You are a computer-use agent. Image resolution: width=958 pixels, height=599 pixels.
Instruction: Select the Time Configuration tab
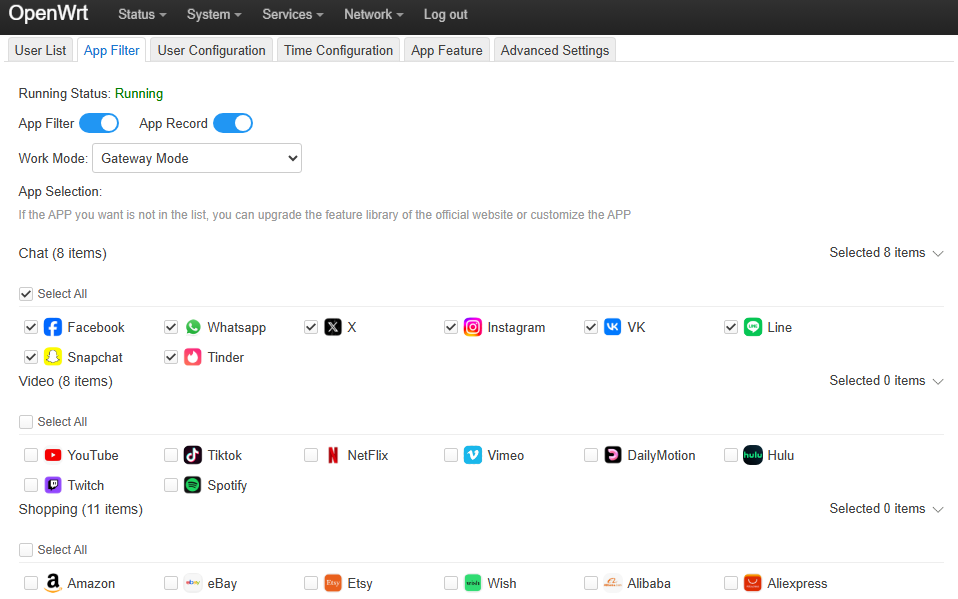[x=338, y=49]
